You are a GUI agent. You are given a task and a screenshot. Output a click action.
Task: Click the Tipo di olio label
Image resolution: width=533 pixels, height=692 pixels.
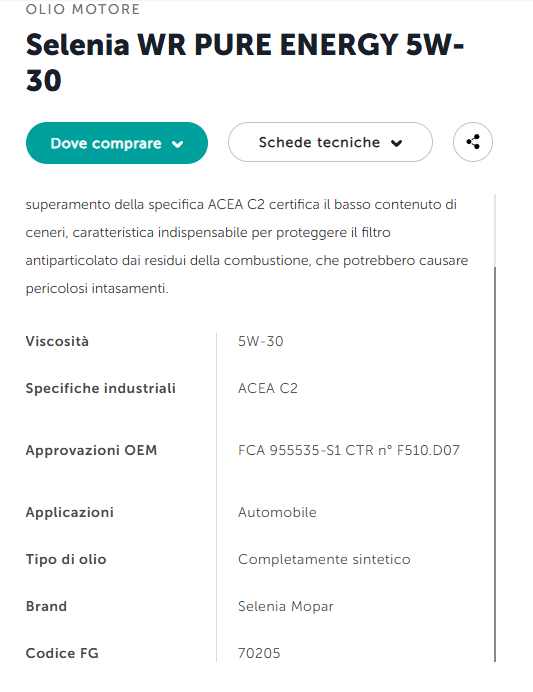click(x=66, y=559)
